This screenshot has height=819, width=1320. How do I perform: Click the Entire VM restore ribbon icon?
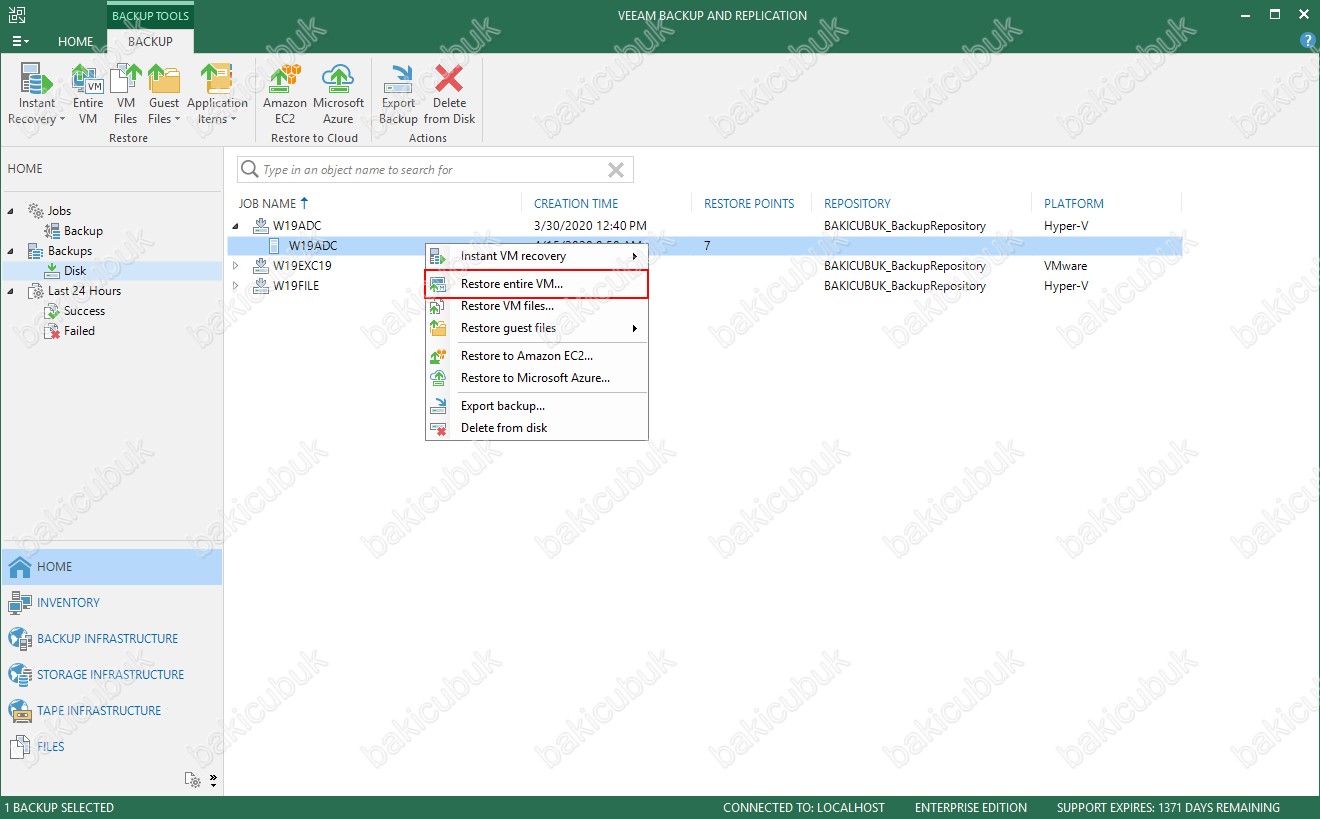[88, 95]
